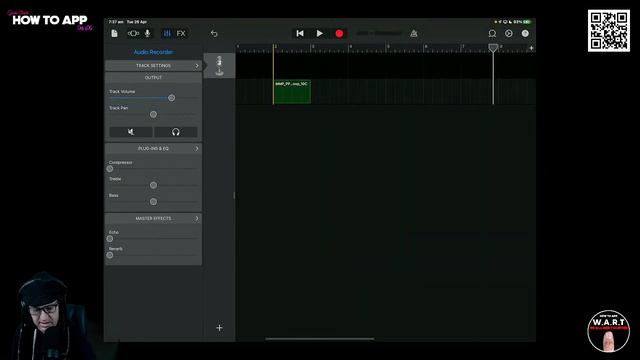Expand MASTER EFFECTS section
The width and height of the screenshot is (640, 360).
pos(153,219)
